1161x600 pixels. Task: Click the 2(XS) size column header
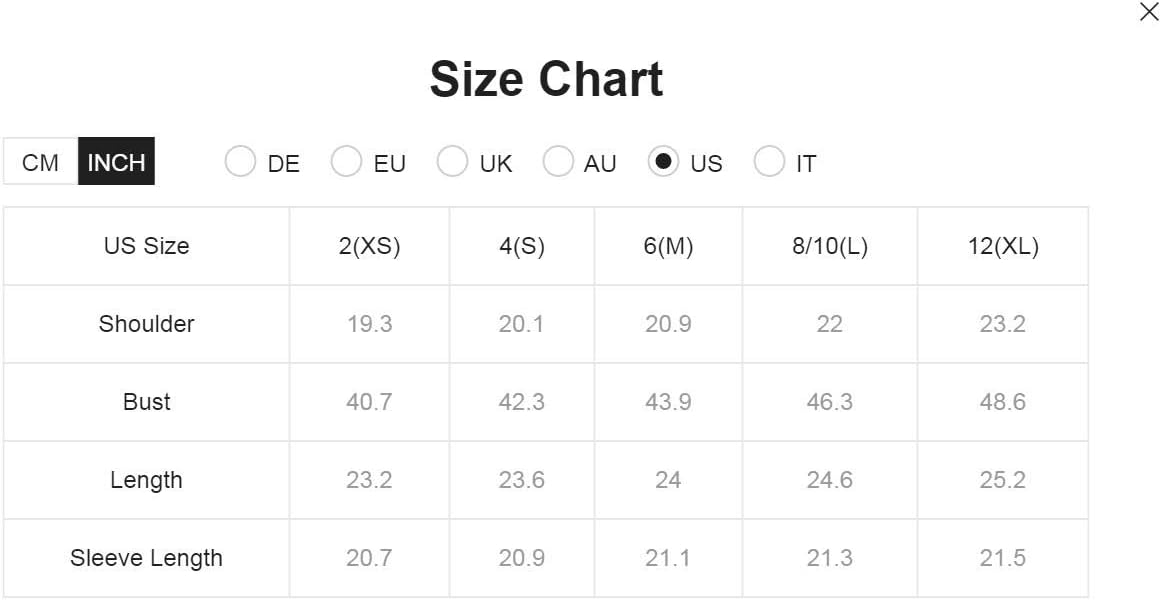click(369, 246)
